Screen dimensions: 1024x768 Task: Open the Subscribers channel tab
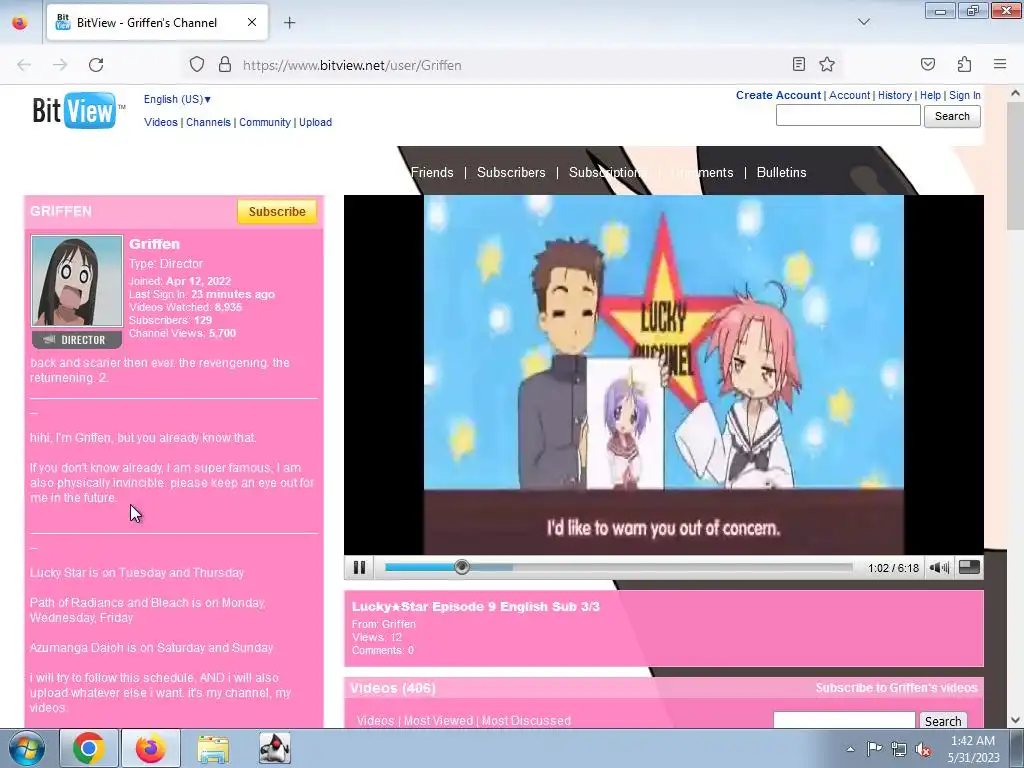click(511, 172)
